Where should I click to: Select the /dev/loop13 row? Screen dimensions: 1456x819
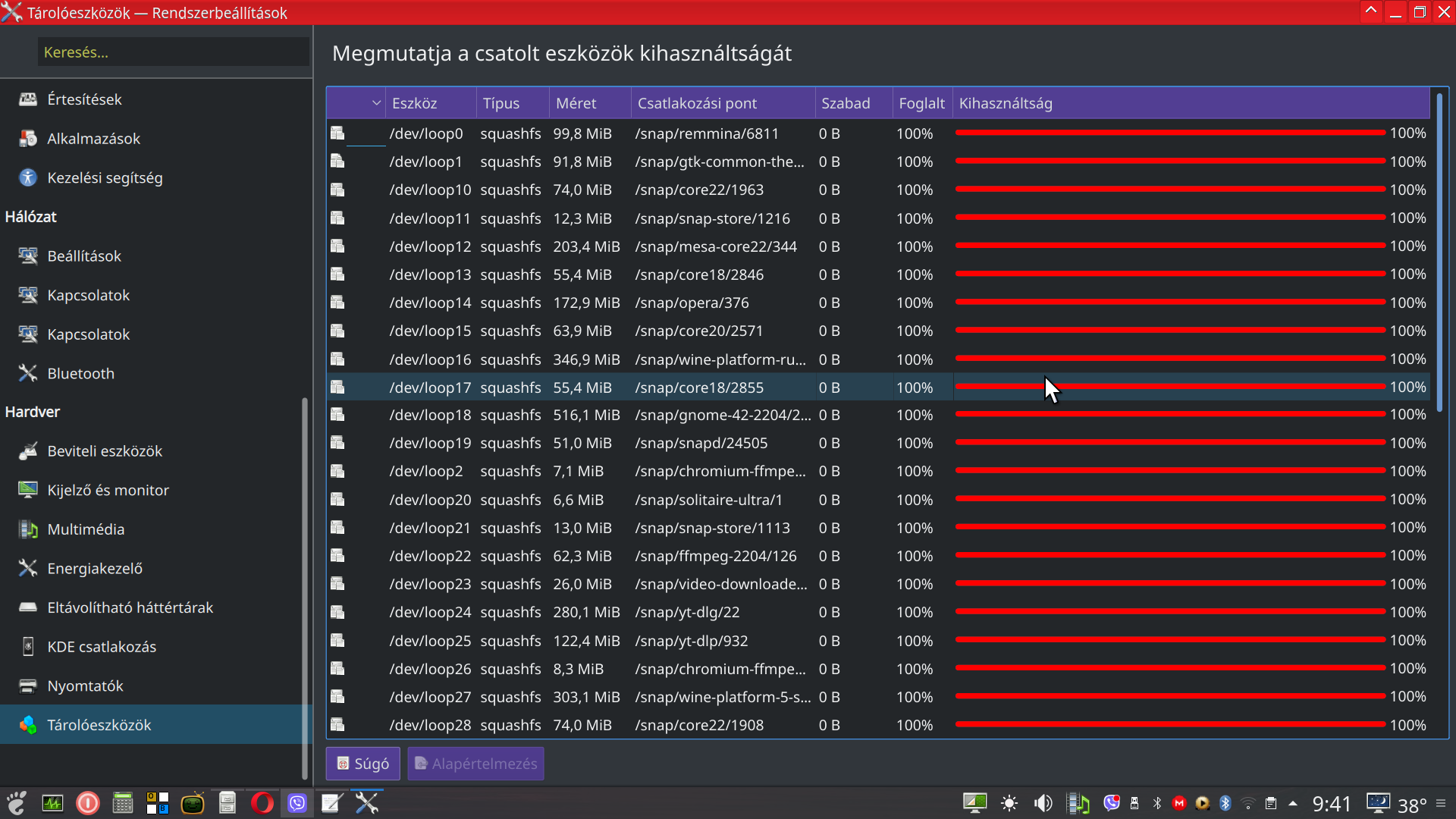[x=878, y=275]
